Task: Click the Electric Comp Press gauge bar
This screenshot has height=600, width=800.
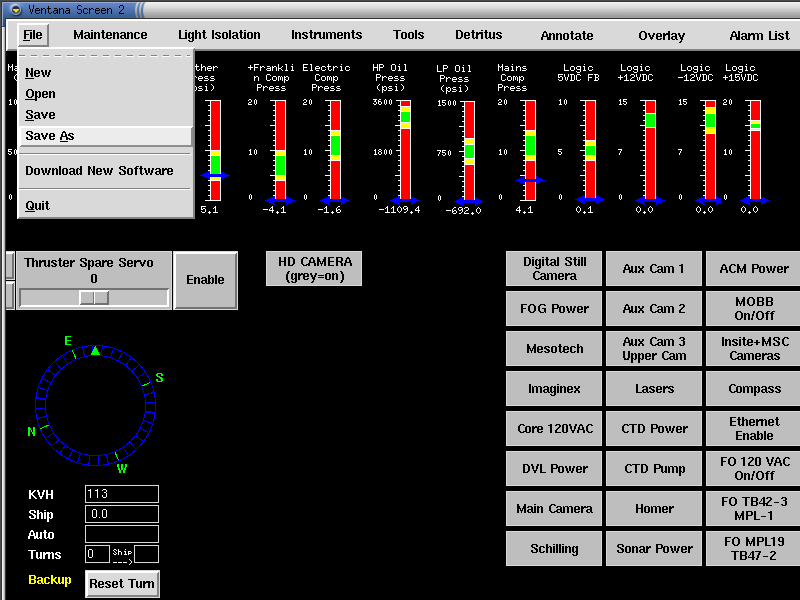Action: [335, 150]
